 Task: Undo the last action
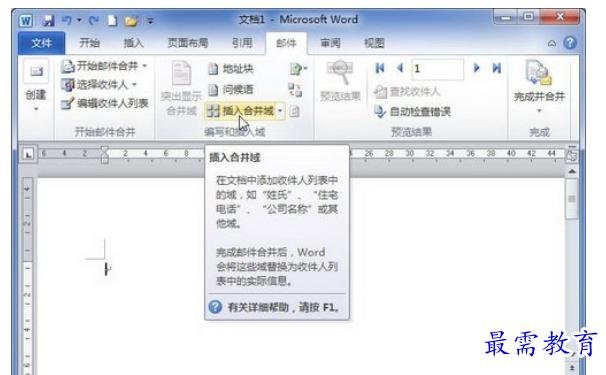pyautogui.click(x=67, y=20)
